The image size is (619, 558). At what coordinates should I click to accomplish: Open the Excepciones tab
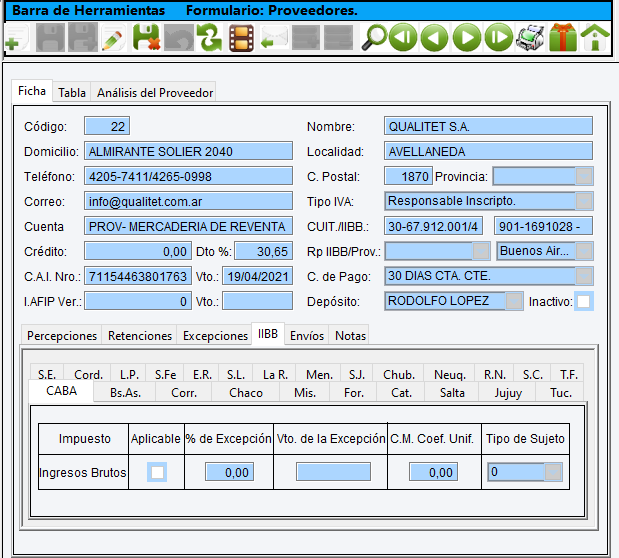(215, 336)
